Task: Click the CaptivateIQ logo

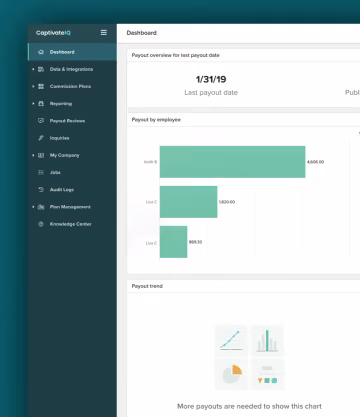Action: coord(53,33)
